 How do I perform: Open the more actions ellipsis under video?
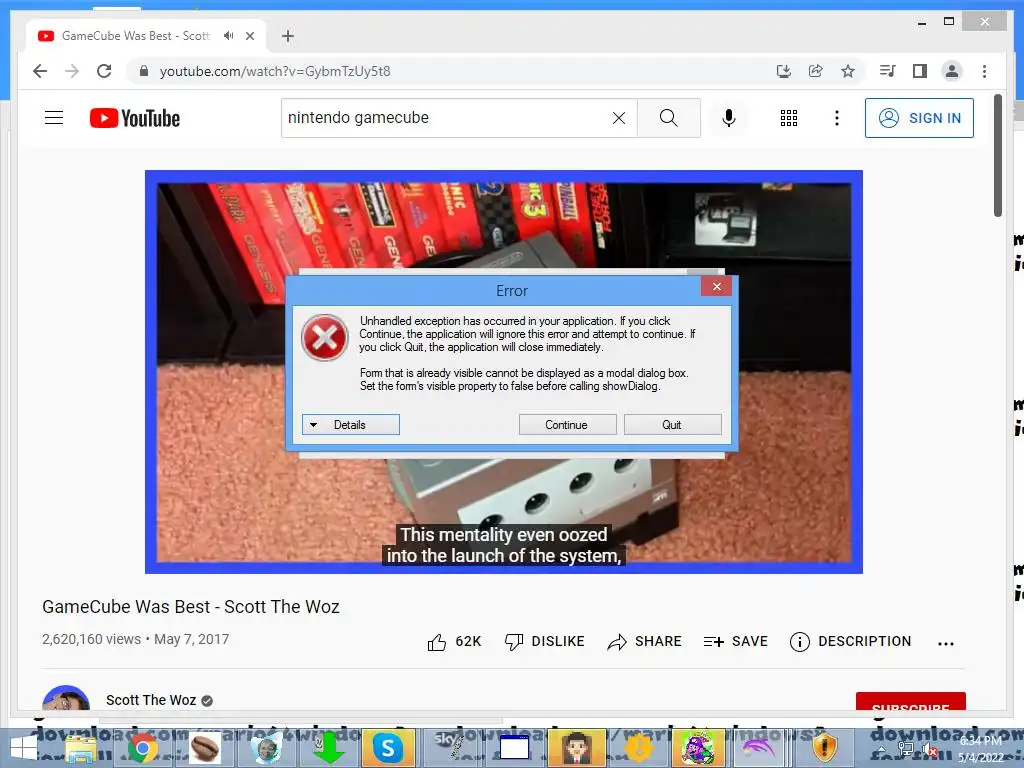point(946,643)
